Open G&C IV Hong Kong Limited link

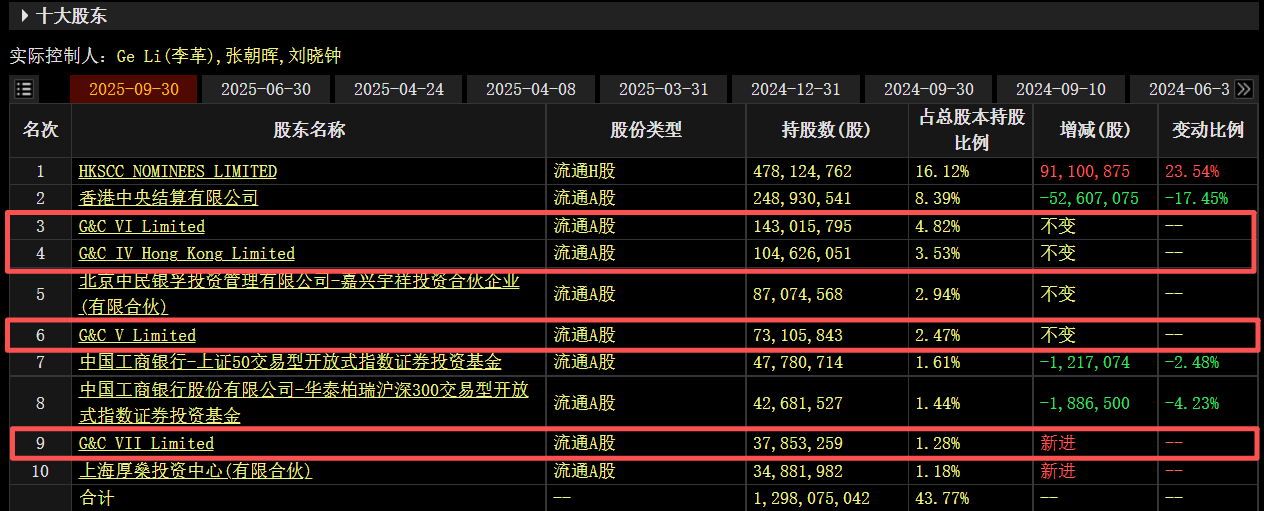pyautogui.click(x=187, y=253)
